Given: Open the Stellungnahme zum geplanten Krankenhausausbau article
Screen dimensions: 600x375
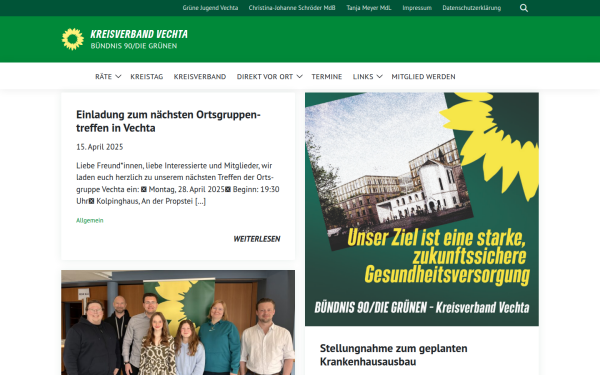Looking at the screenshot, I should (x=393, y=355).
